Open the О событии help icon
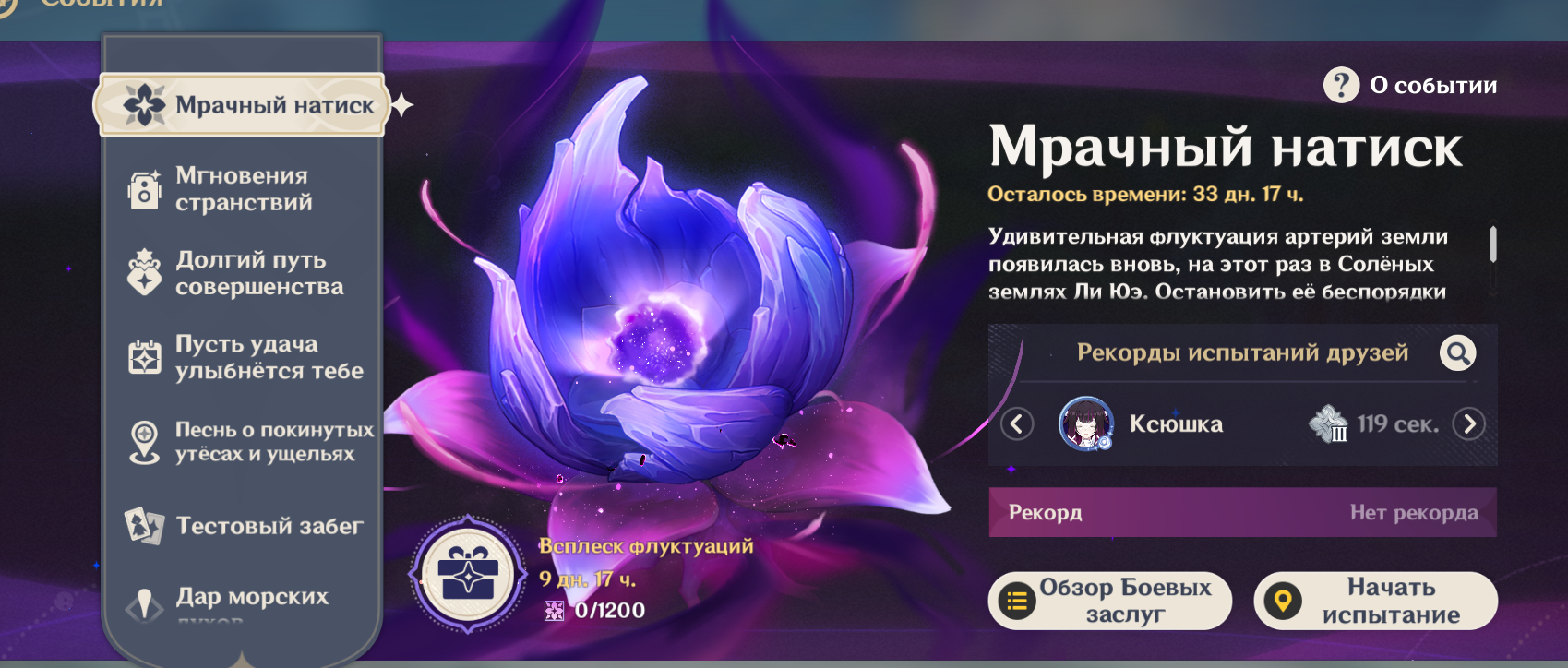Screen dimensions: 1568x668 tap(1341, 85)
